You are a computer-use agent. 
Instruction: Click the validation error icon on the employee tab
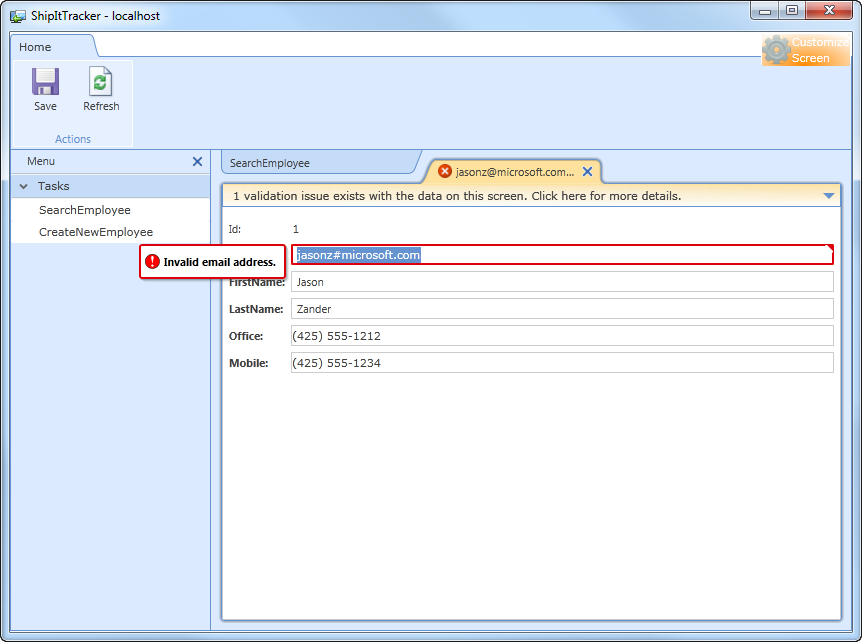445,170
